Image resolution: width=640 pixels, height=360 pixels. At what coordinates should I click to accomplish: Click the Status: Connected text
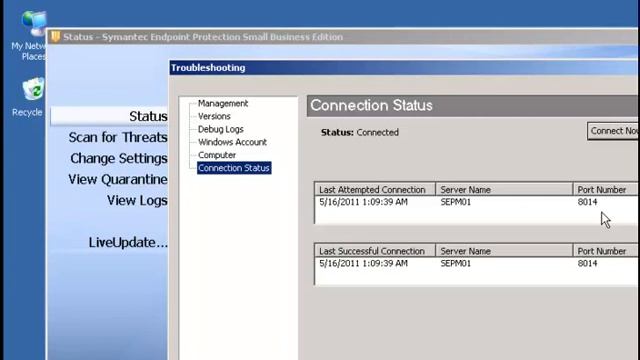pyautogui.click(x=360, y=132)
